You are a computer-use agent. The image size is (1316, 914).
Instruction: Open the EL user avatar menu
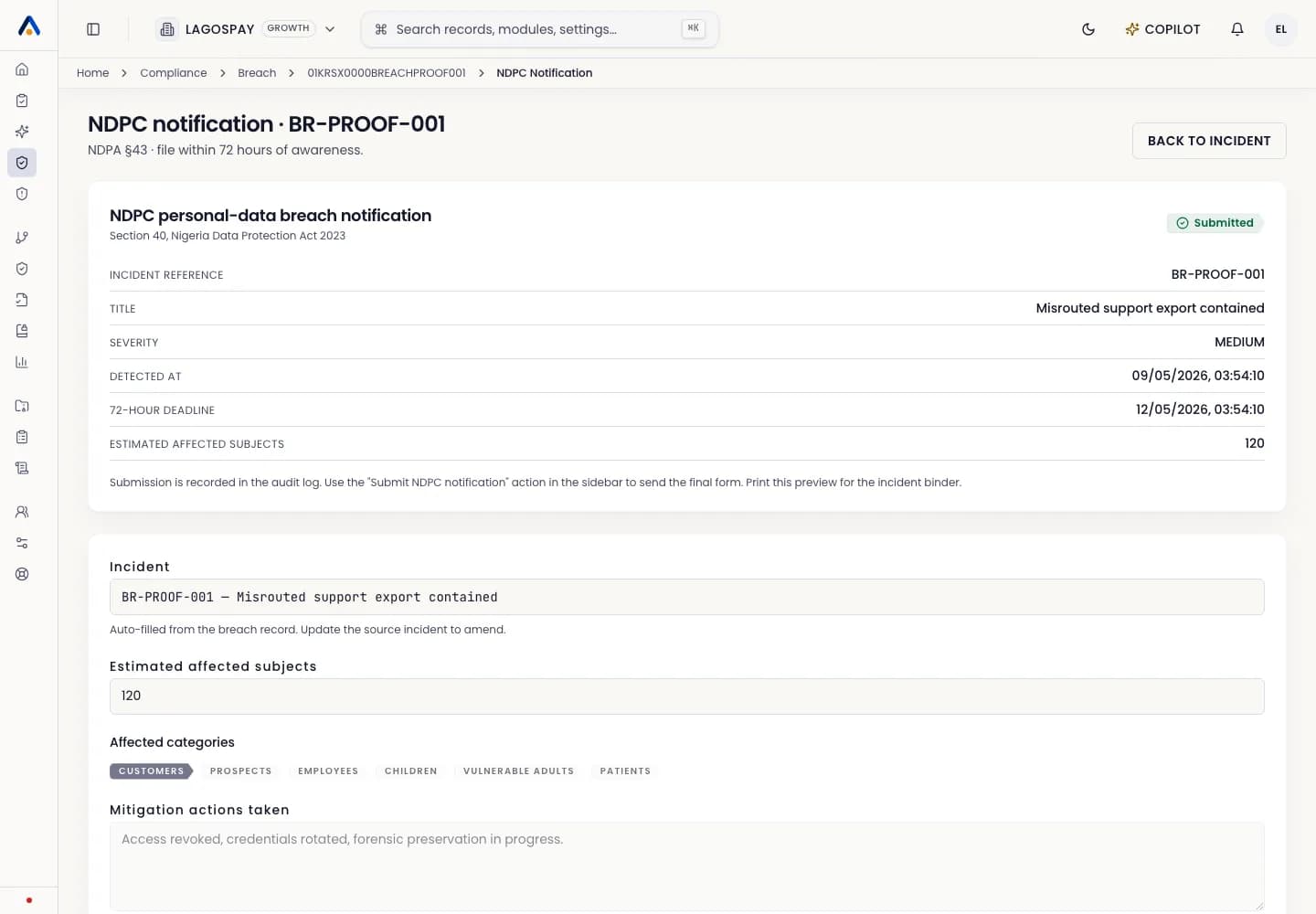pyautogui.click(x=1281, y=29)
